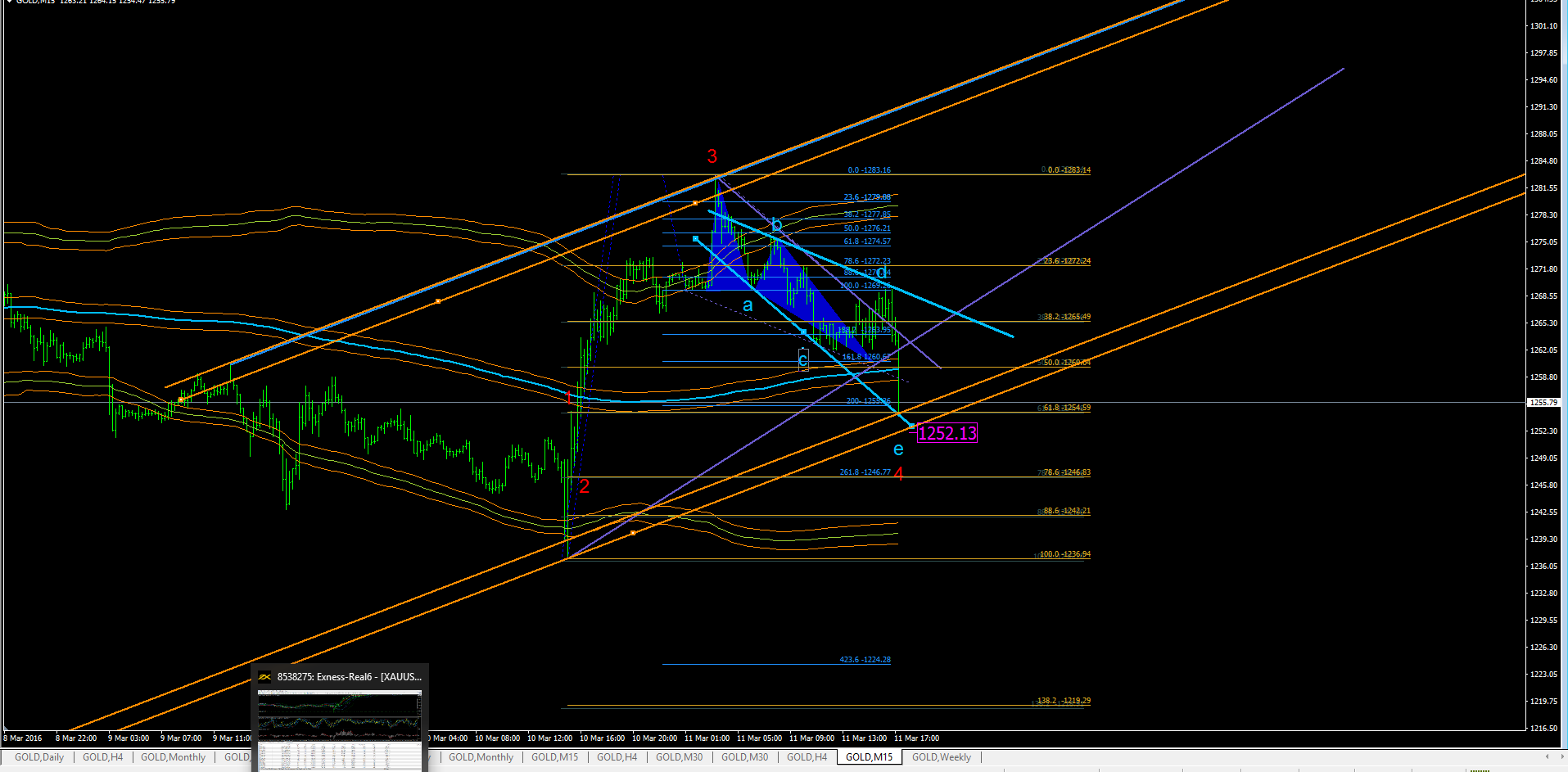This screenshot has width=1568, height=772.
Task: Click the Exness logo icon in preview
Action: tap(264, 677)
